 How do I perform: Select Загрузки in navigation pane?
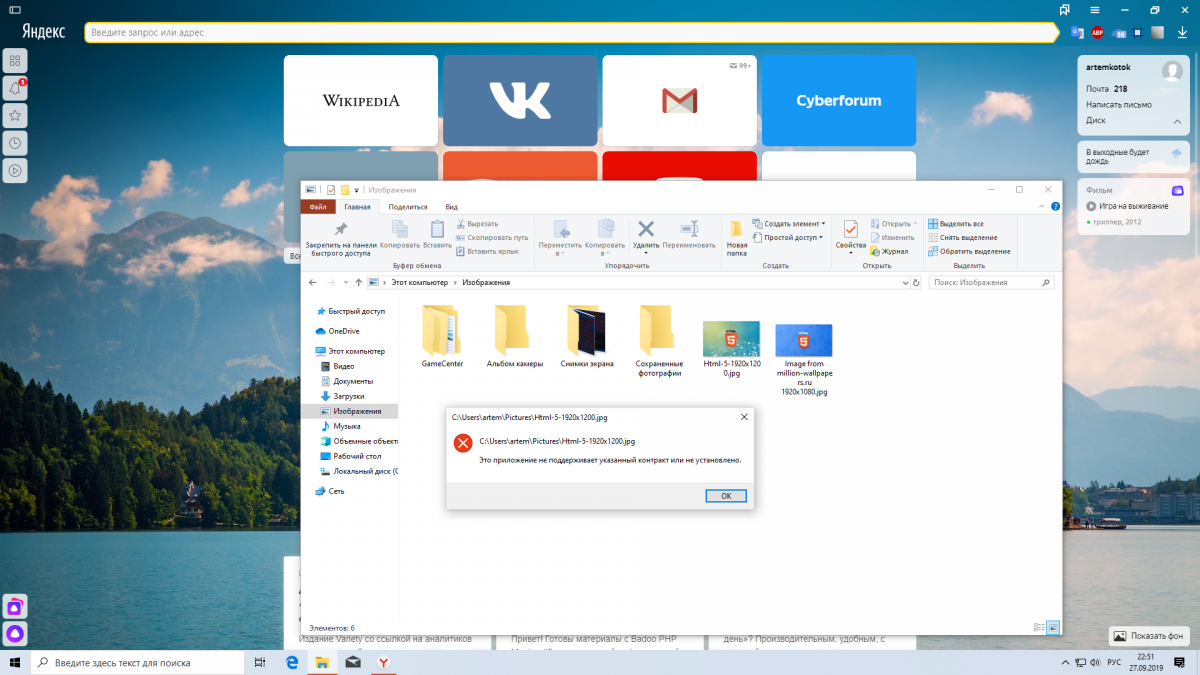click(345, 396)
